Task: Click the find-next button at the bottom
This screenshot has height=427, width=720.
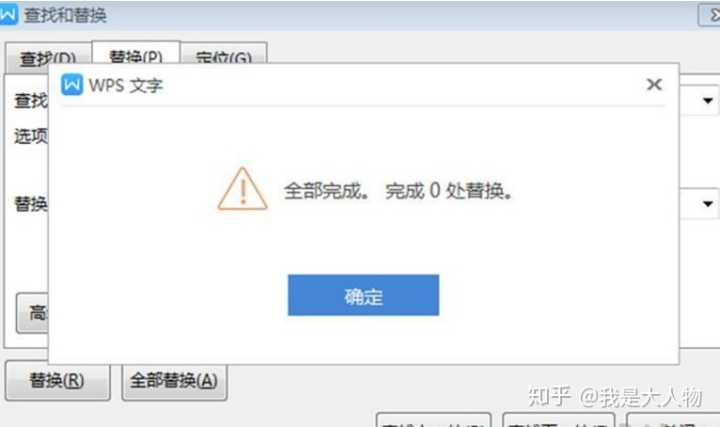Action: (559, 420)
